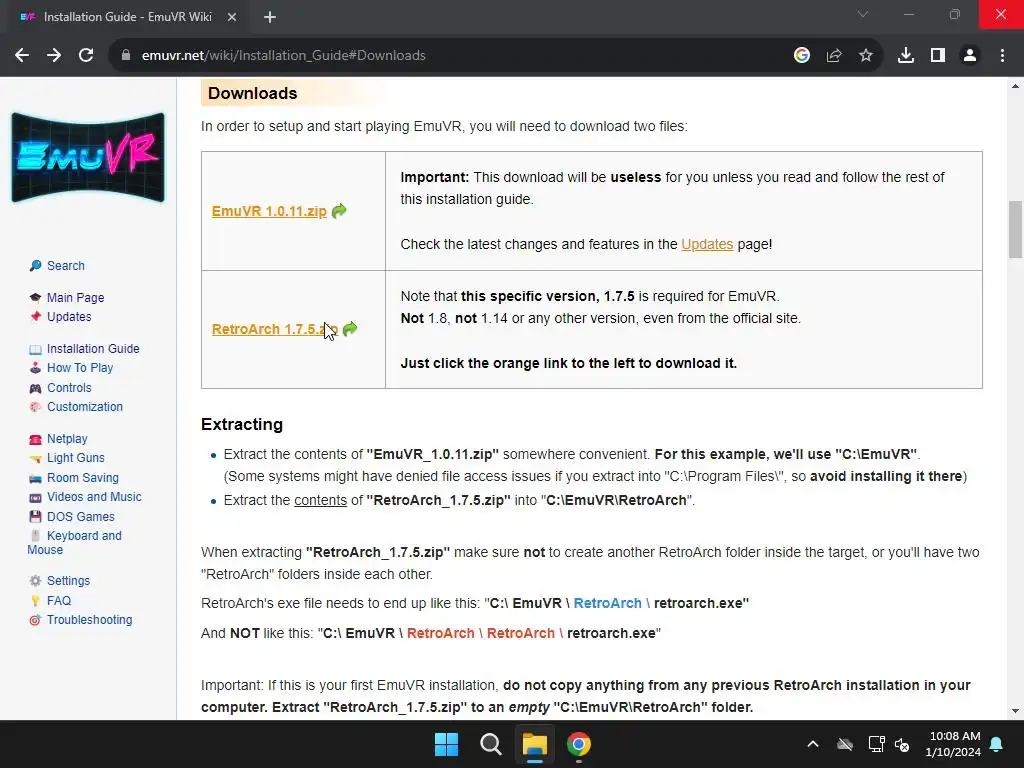Show hidden system tray icons
The width and height of the screenshot is (1024, 768).
tap(813, 744)
